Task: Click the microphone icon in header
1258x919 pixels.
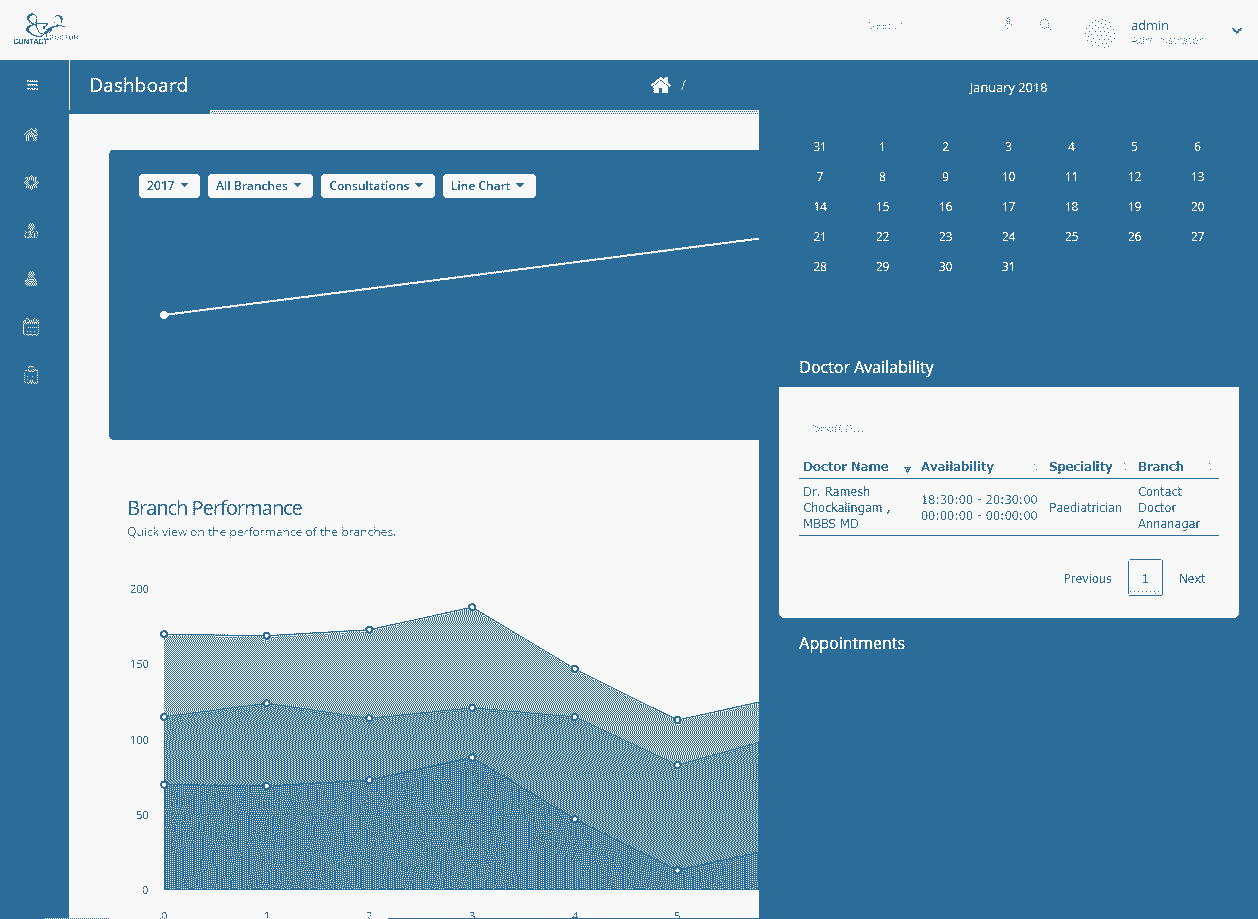Action: click(1008, 24)
